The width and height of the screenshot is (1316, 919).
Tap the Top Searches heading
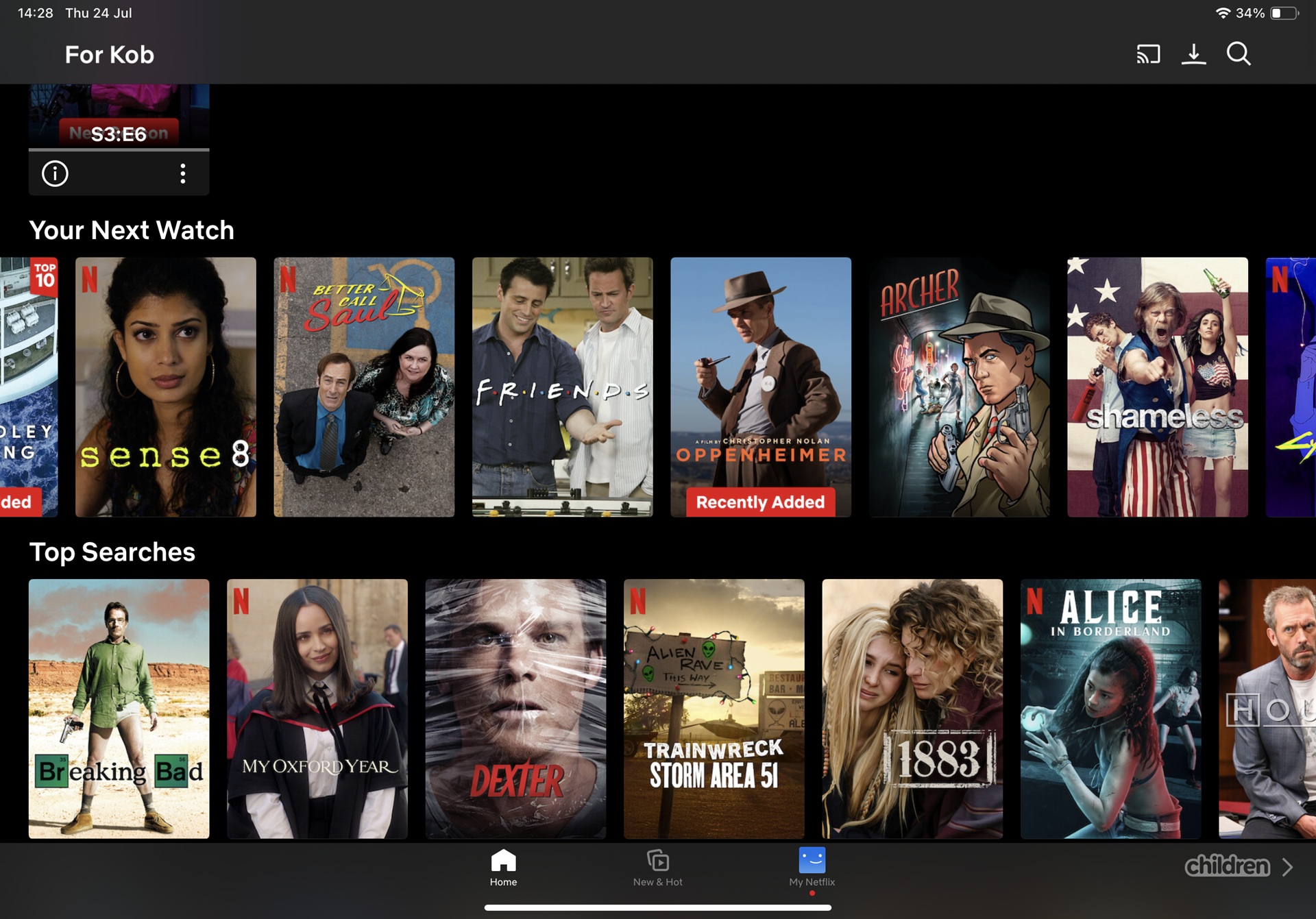click(x=112, y=552)
